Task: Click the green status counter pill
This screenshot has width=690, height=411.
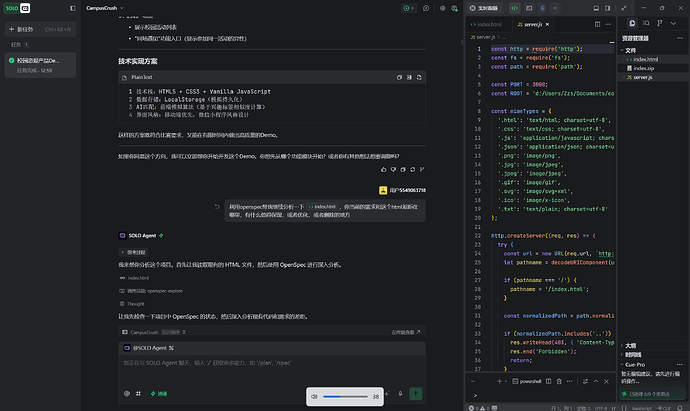Action: (x=408, y=8)
